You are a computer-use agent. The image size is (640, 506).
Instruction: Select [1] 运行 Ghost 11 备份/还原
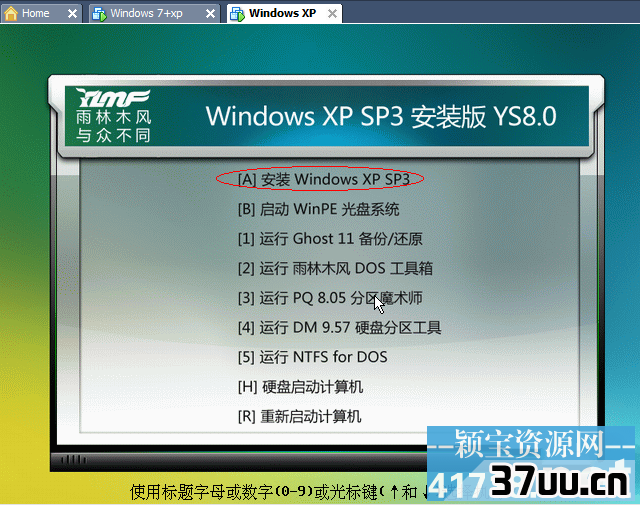(x=330, y=239)
